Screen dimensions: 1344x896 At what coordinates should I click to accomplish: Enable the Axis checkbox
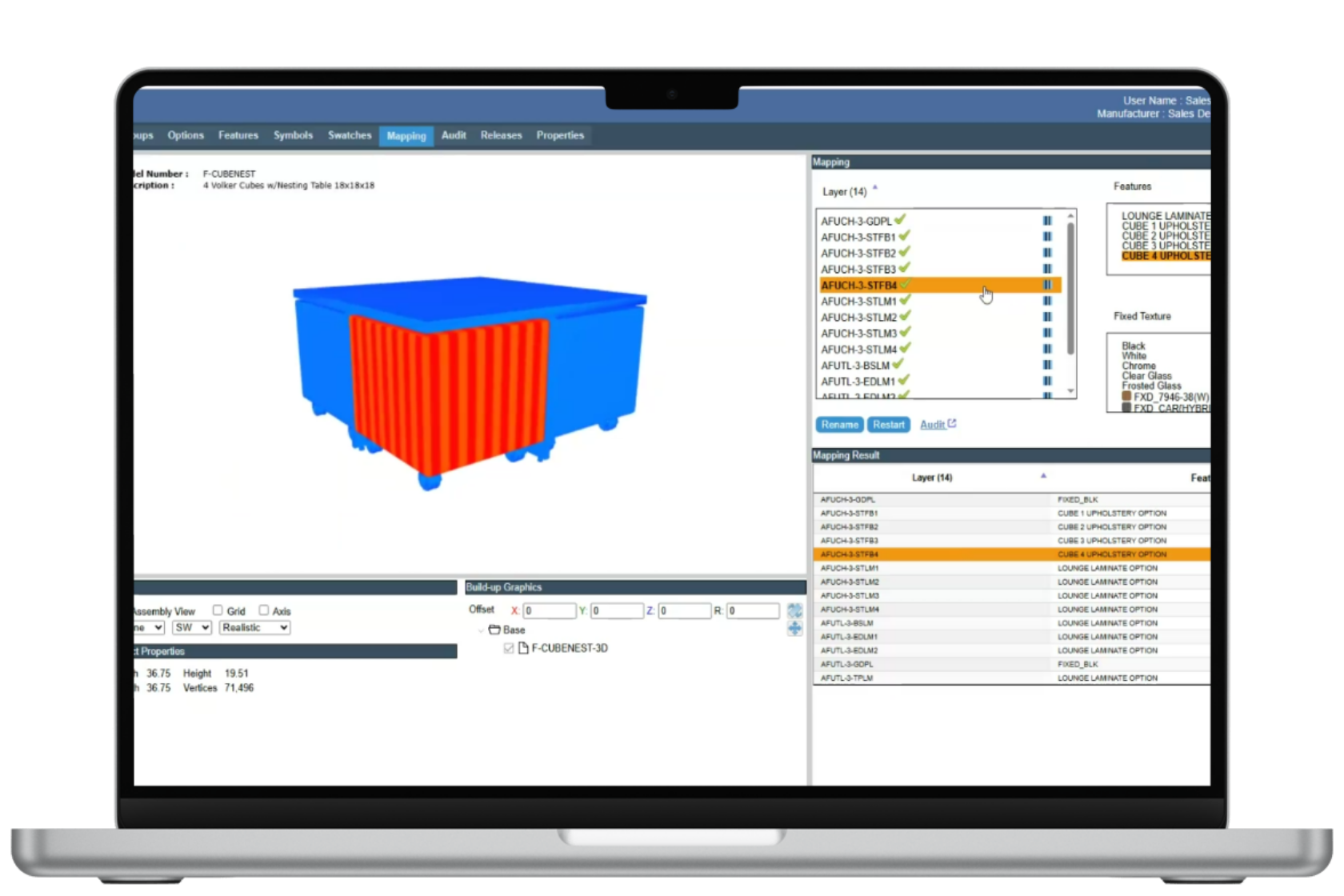click(263, 610)
